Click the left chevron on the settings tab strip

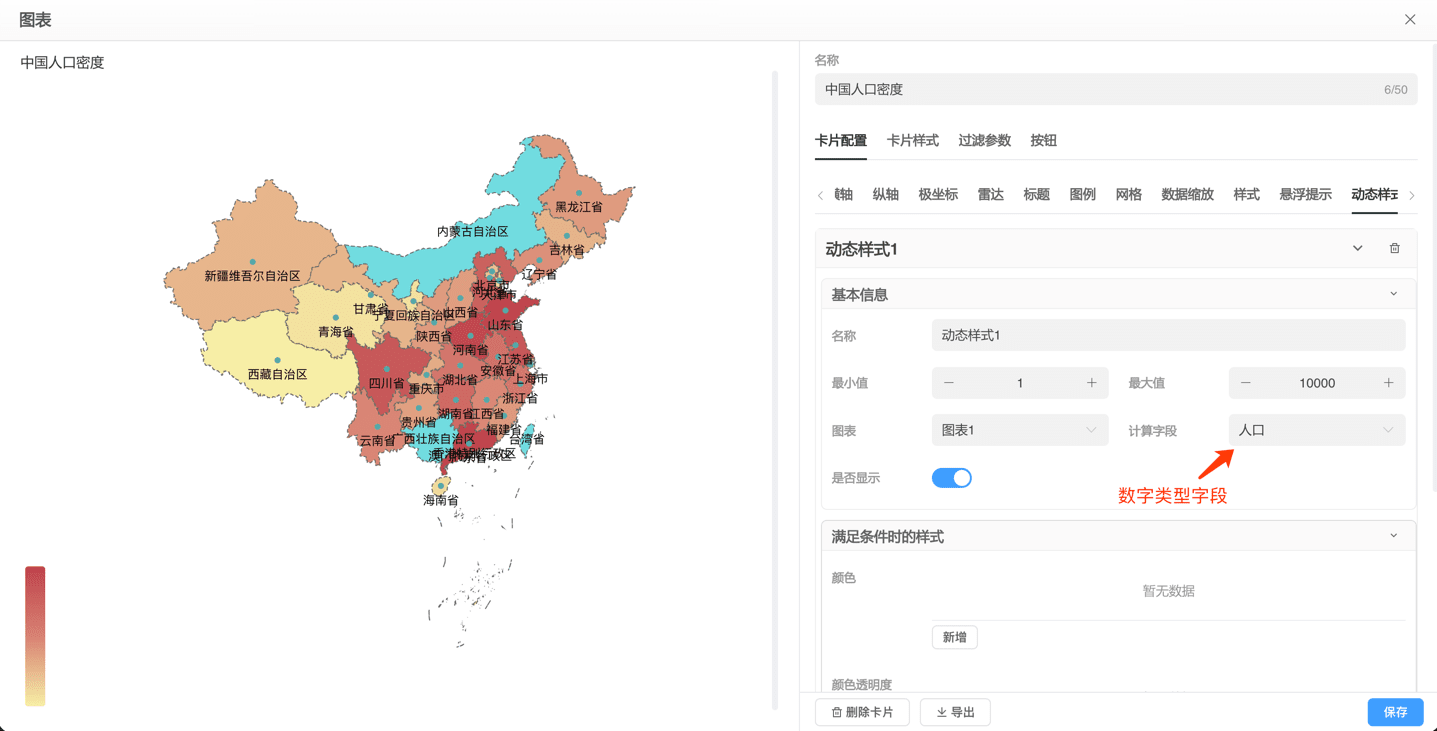[x=820, y=195]
